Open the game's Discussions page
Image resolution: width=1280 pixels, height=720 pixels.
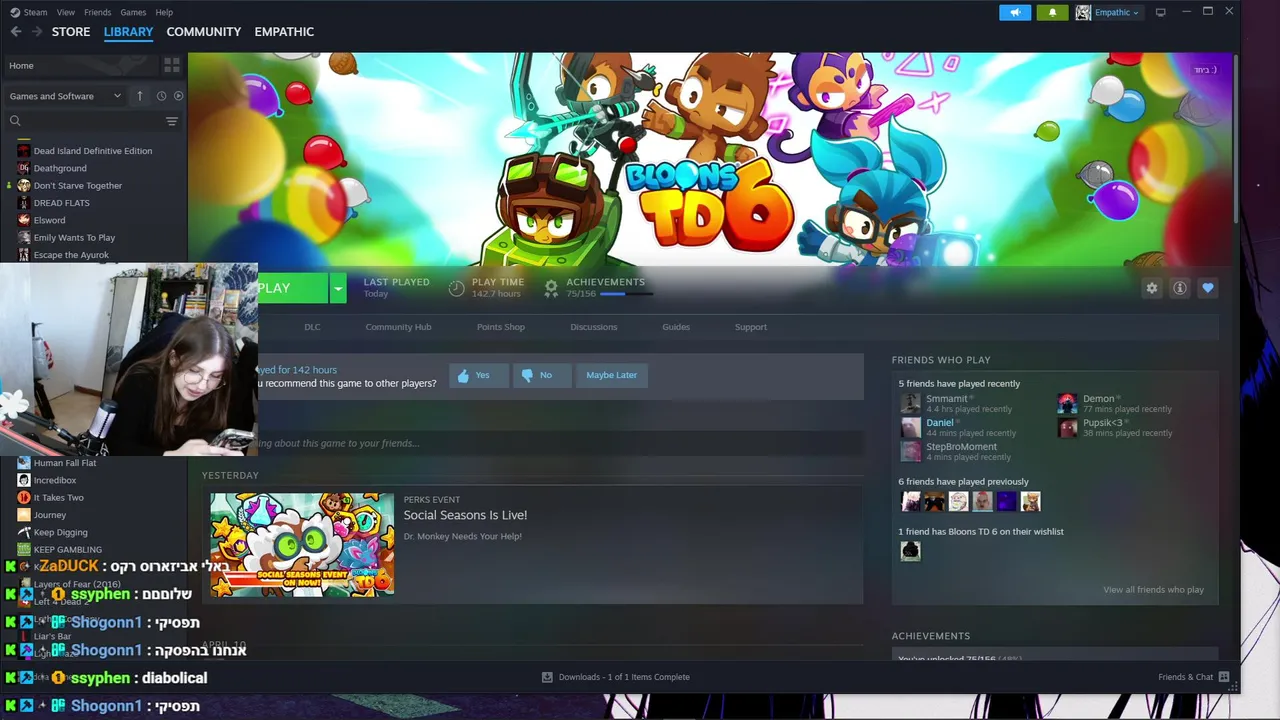point(594,327)
